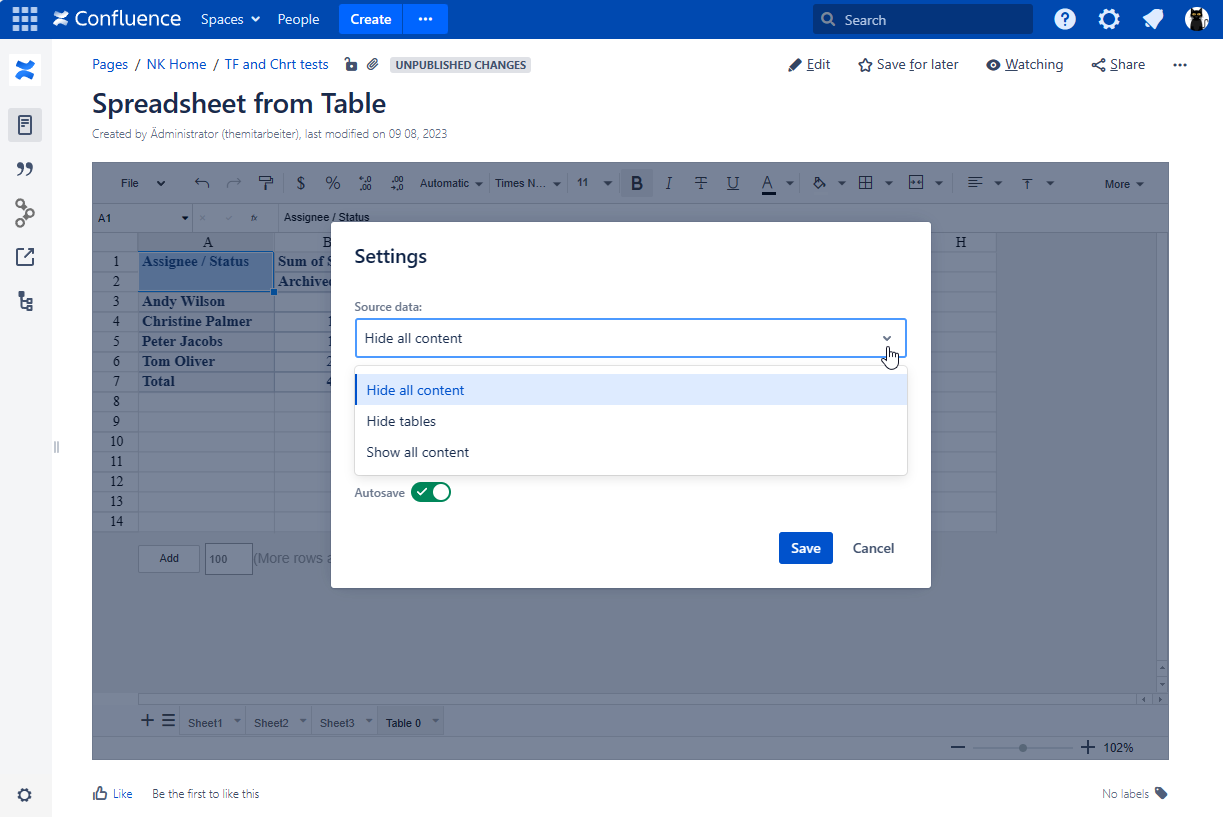Image resolution: width=1223 pixels, height=817 pixels.
Task: Cancel the Settings dialog
Action: pyautogui.click(x=873, y=548)
